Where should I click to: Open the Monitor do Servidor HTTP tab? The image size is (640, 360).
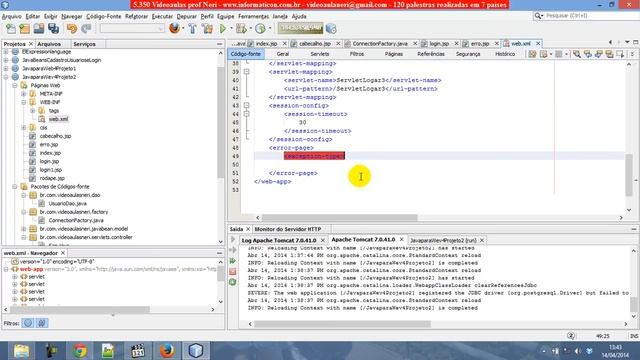[288, 229]
